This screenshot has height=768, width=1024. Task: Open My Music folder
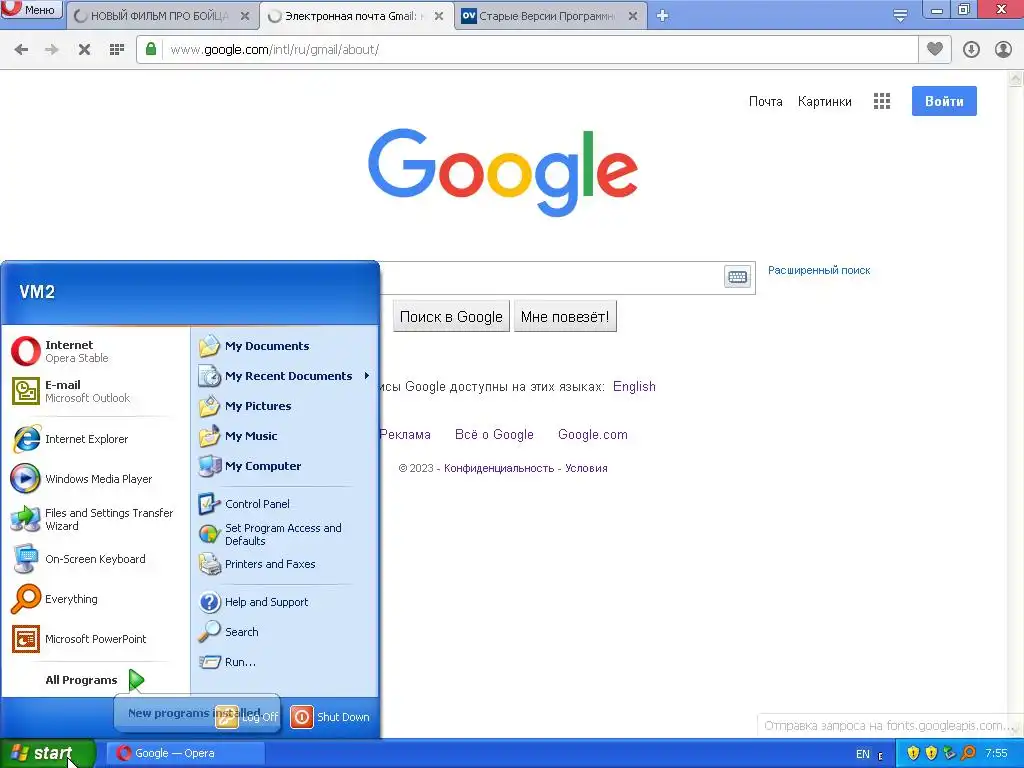[285, 436]
